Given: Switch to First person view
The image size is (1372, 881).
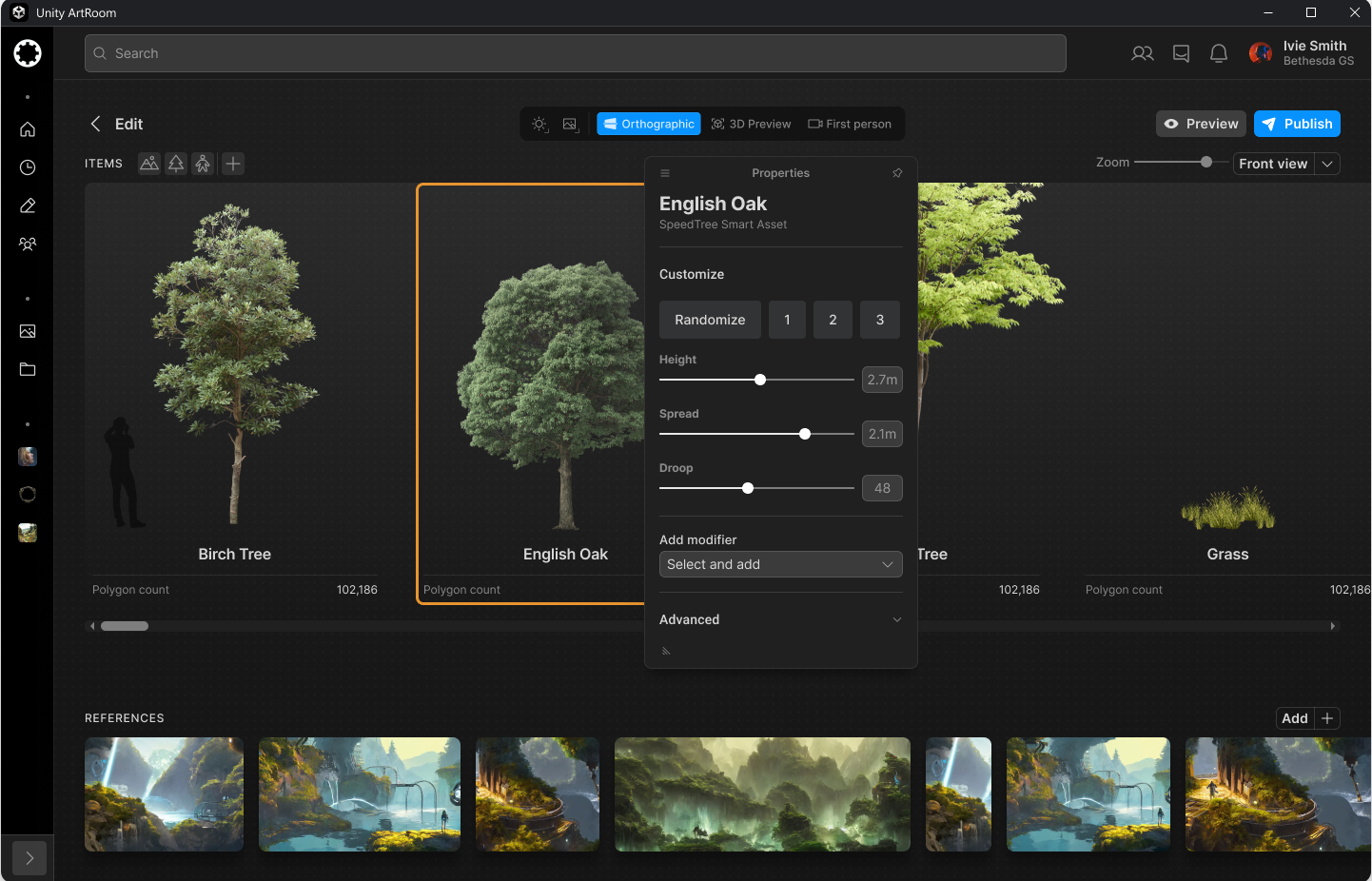Looking at the screenshot, I should tap(850, 125).
